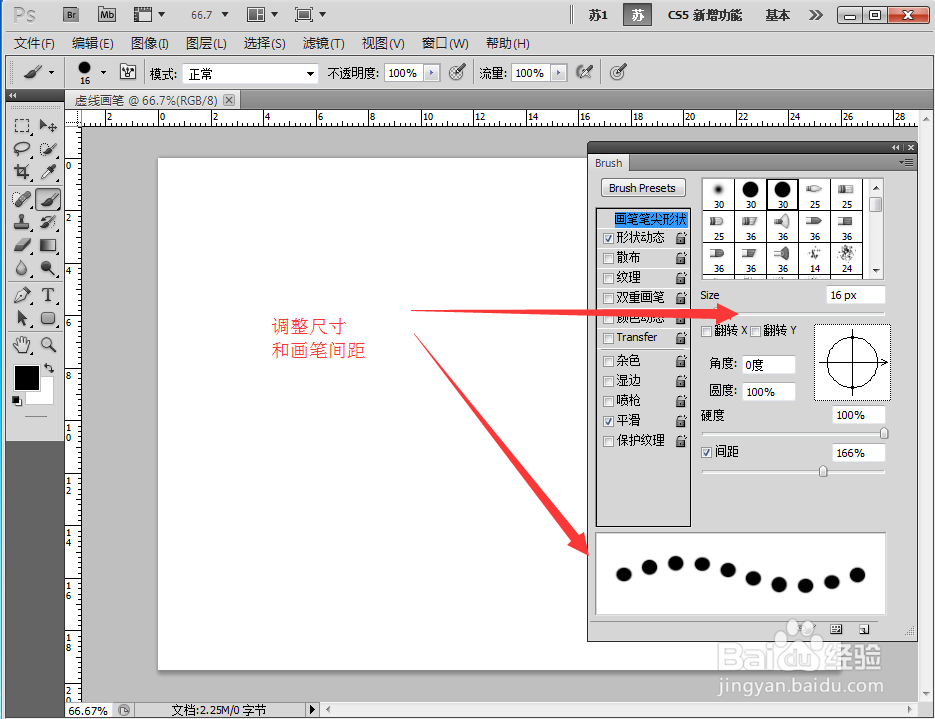
Task: Toggle the 间距 spacing checkbox
Action: 707,453
